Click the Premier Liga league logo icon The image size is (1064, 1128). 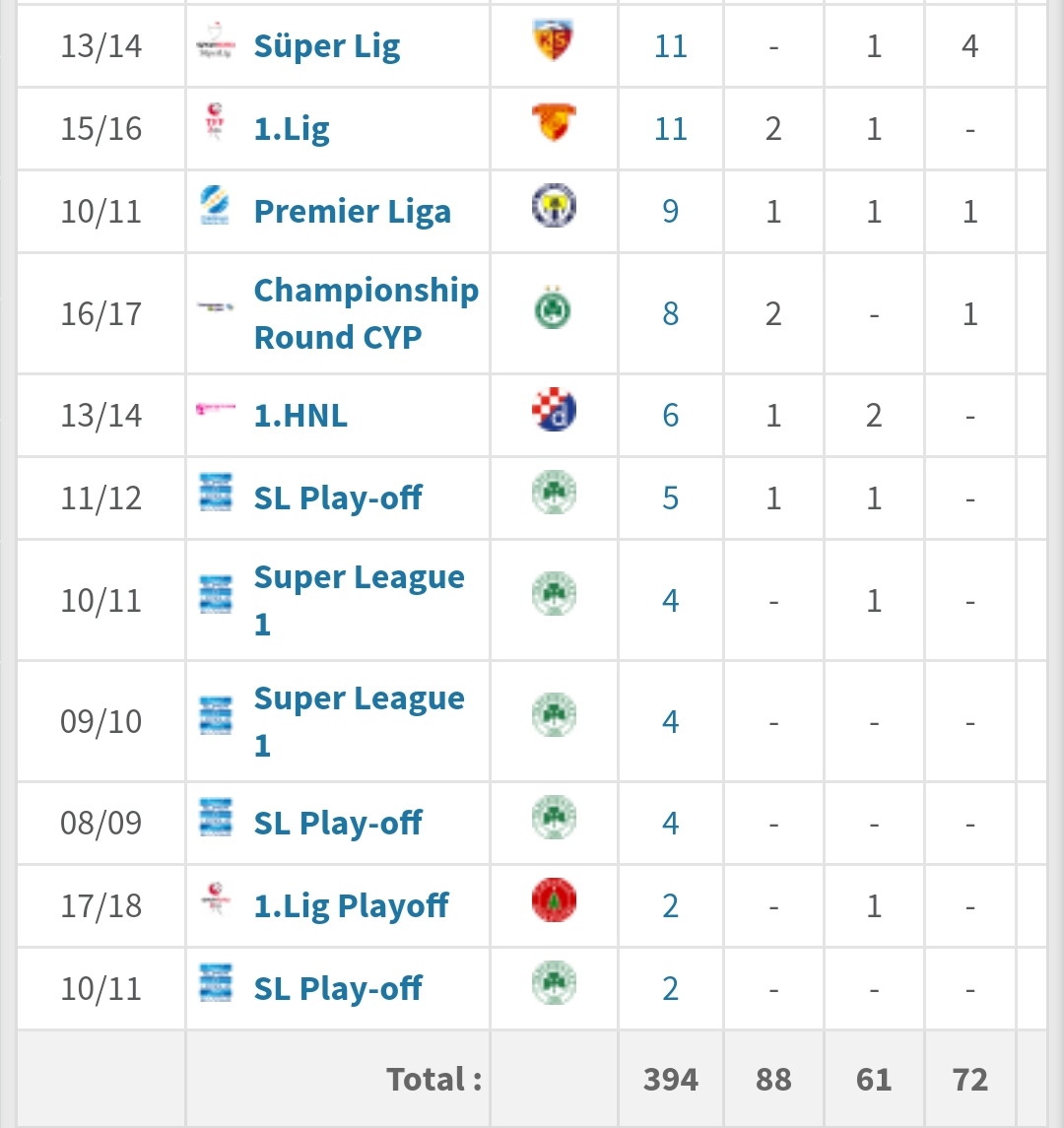215,206
